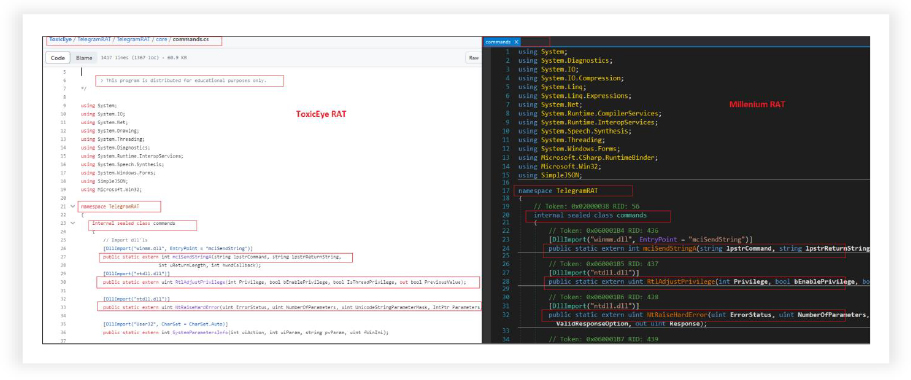This screenshot has width=911, height=380.
Task: Switch to the Code tab in GitHub view
Action: point(58,58)
